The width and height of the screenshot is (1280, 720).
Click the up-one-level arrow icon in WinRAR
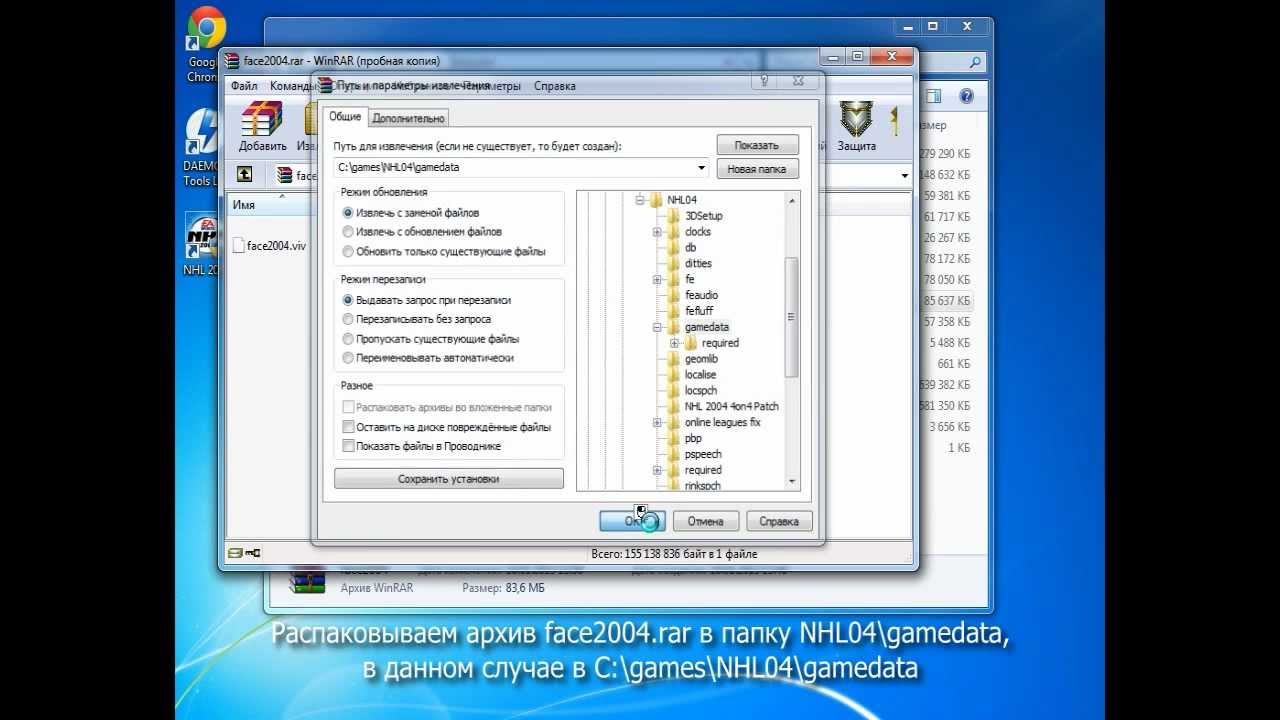pyautogui.click(x=244, y=174)
